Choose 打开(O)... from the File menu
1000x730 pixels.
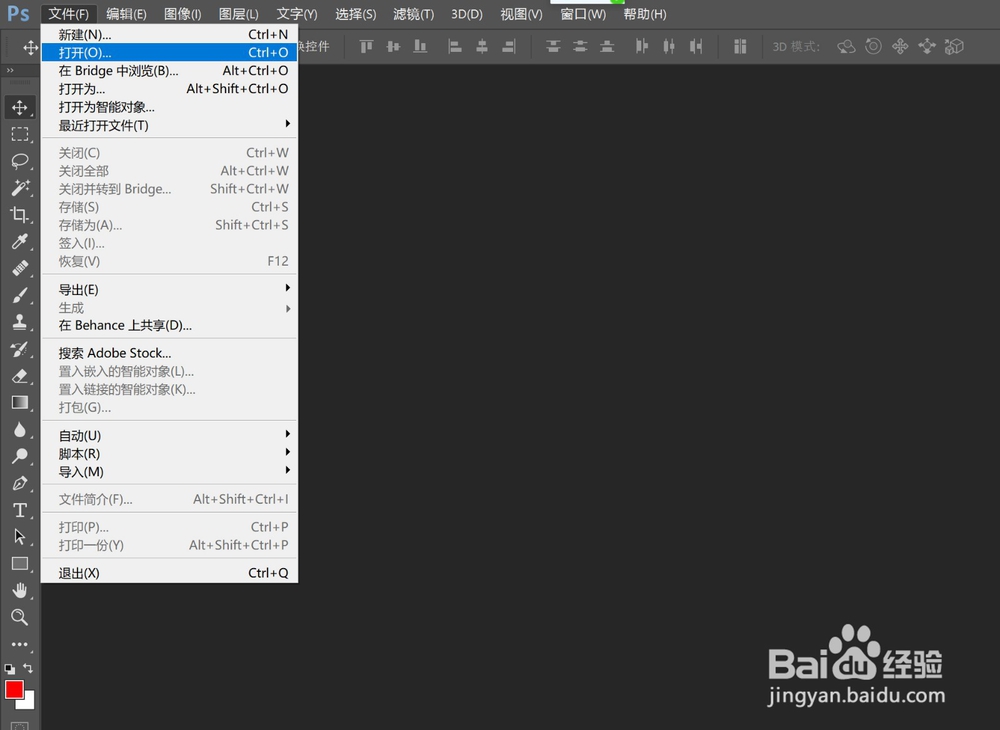point(169,52)
